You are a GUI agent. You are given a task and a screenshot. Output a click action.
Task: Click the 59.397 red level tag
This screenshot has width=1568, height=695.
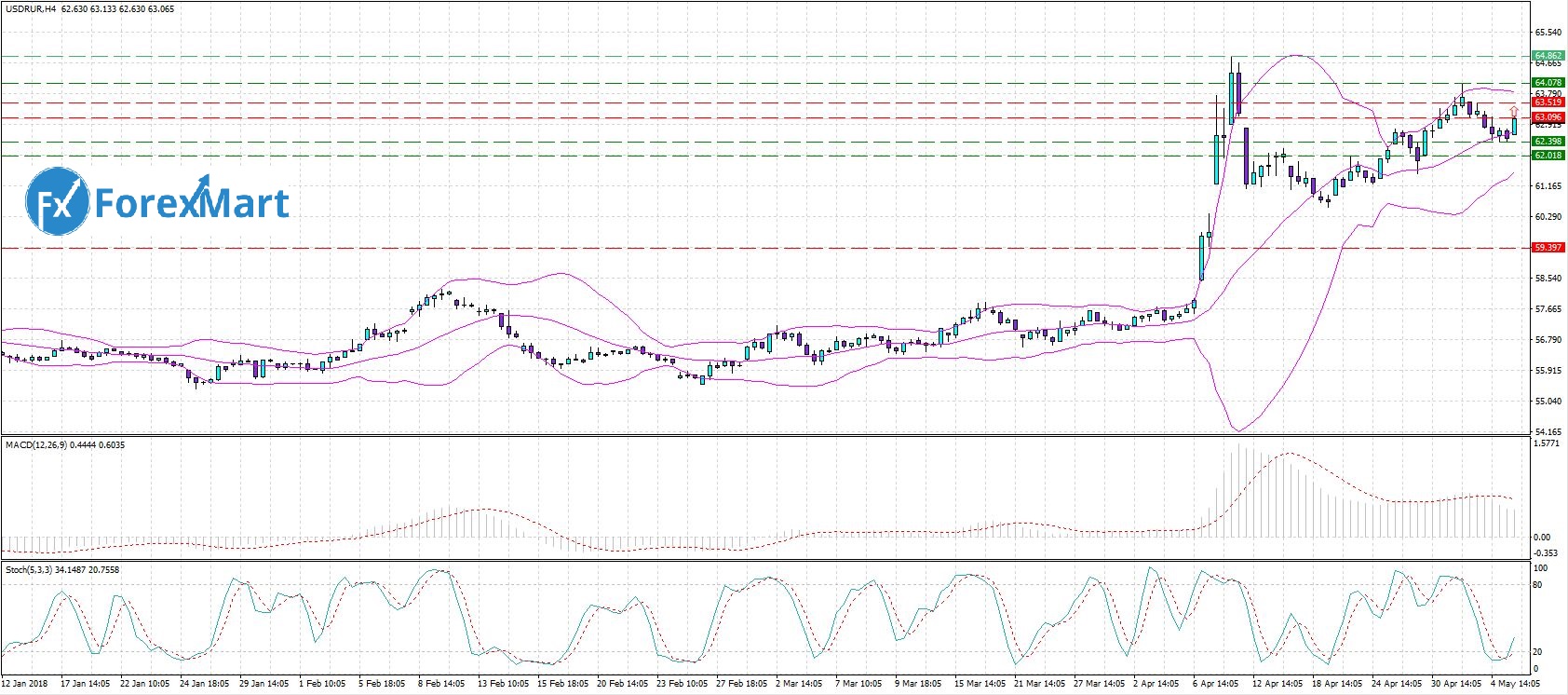tap(1548, 248)
